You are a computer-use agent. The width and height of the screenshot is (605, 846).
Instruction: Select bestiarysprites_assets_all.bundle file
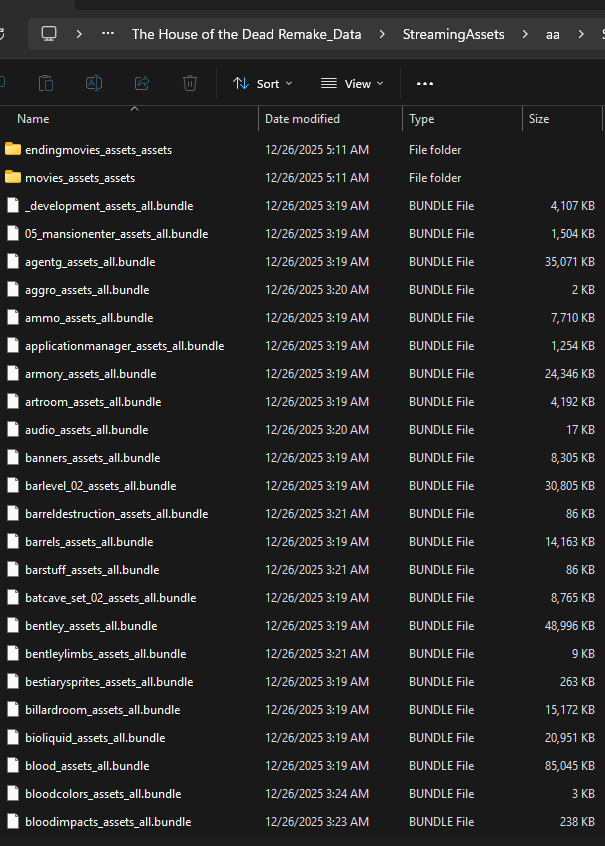tap(109, 682)
